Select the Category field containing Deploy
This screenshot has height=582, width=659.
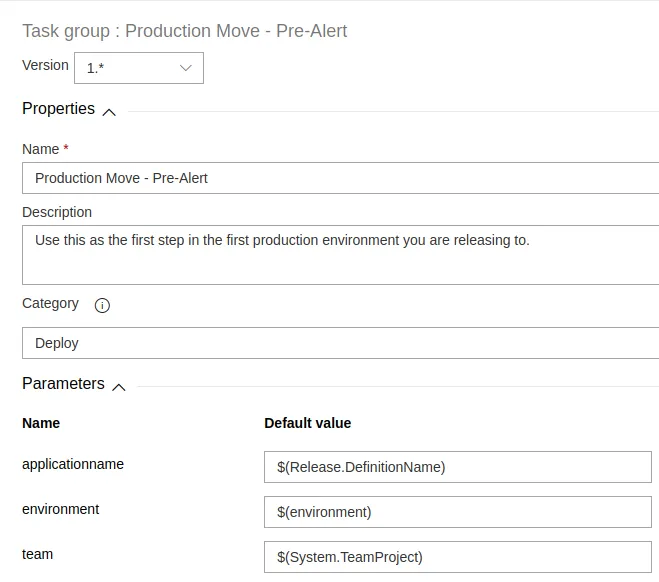click(340, 343)
